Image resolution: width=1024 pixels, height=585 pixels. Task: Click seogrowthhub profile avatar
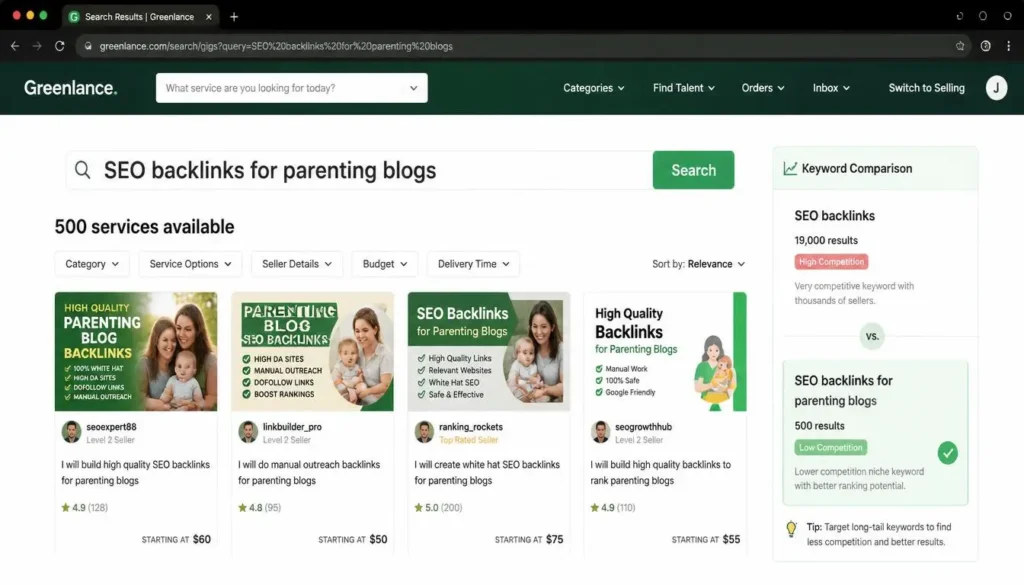[x=600, y=432]
